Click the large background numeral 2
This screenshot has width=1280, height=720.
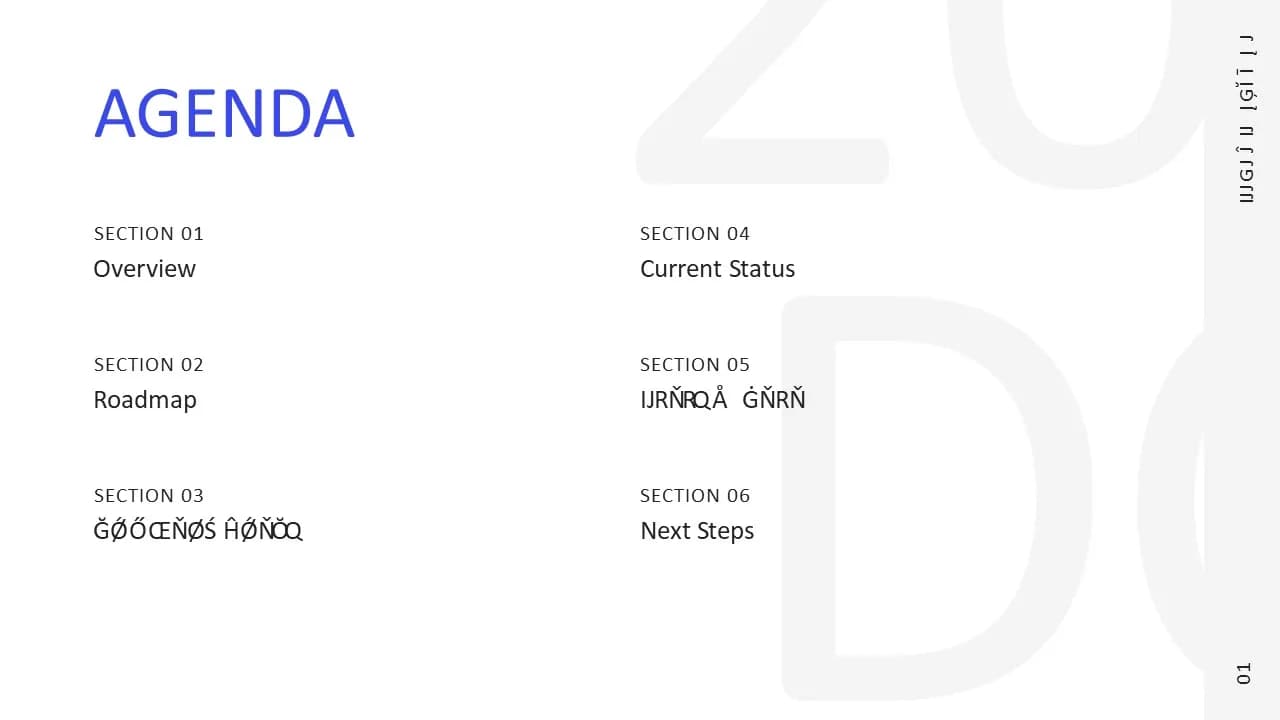(x=762, y=92)
